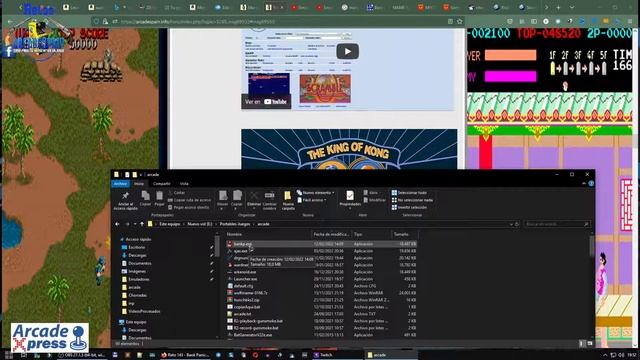Viewport: 640px width, 360px height.
Task: Click The King of Kong banner image
Action: pos(349,149)
